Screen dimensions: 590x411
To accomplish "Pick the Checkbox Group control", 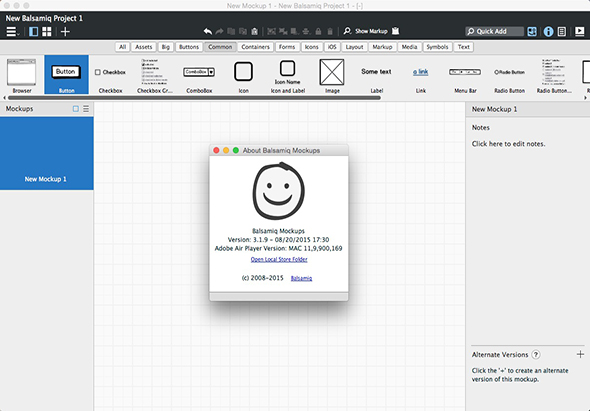I will [155, 75].
